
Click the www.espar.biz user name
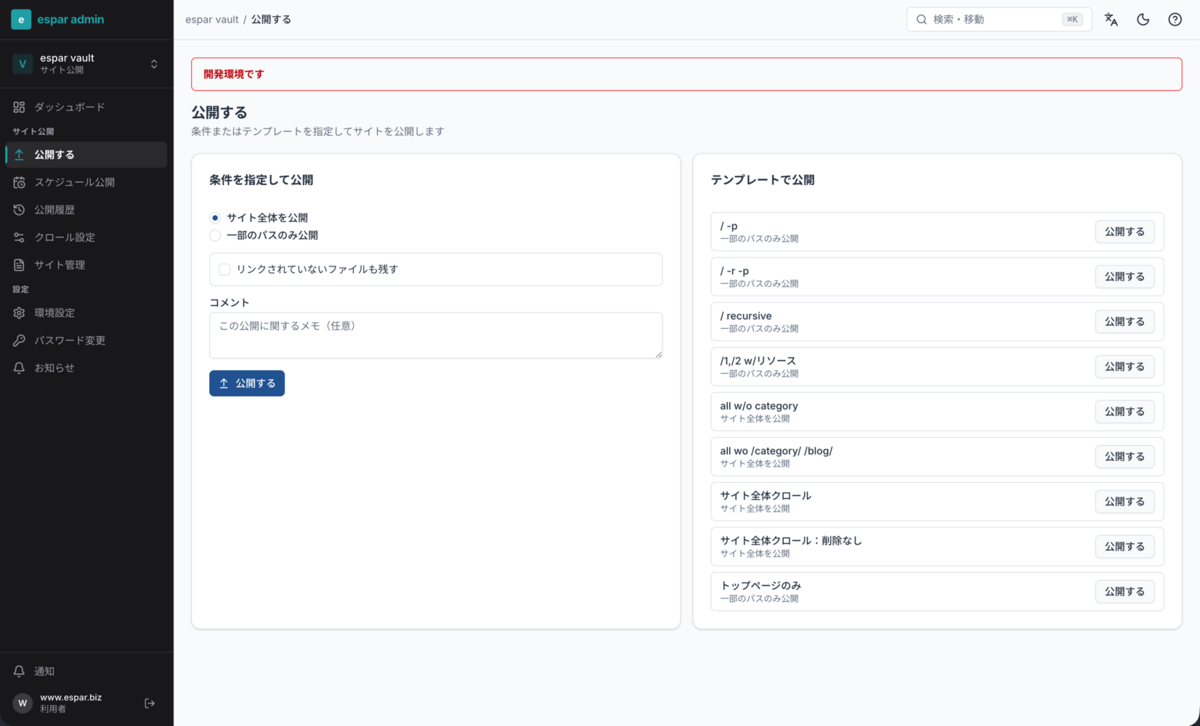click(x=71, y=697)
